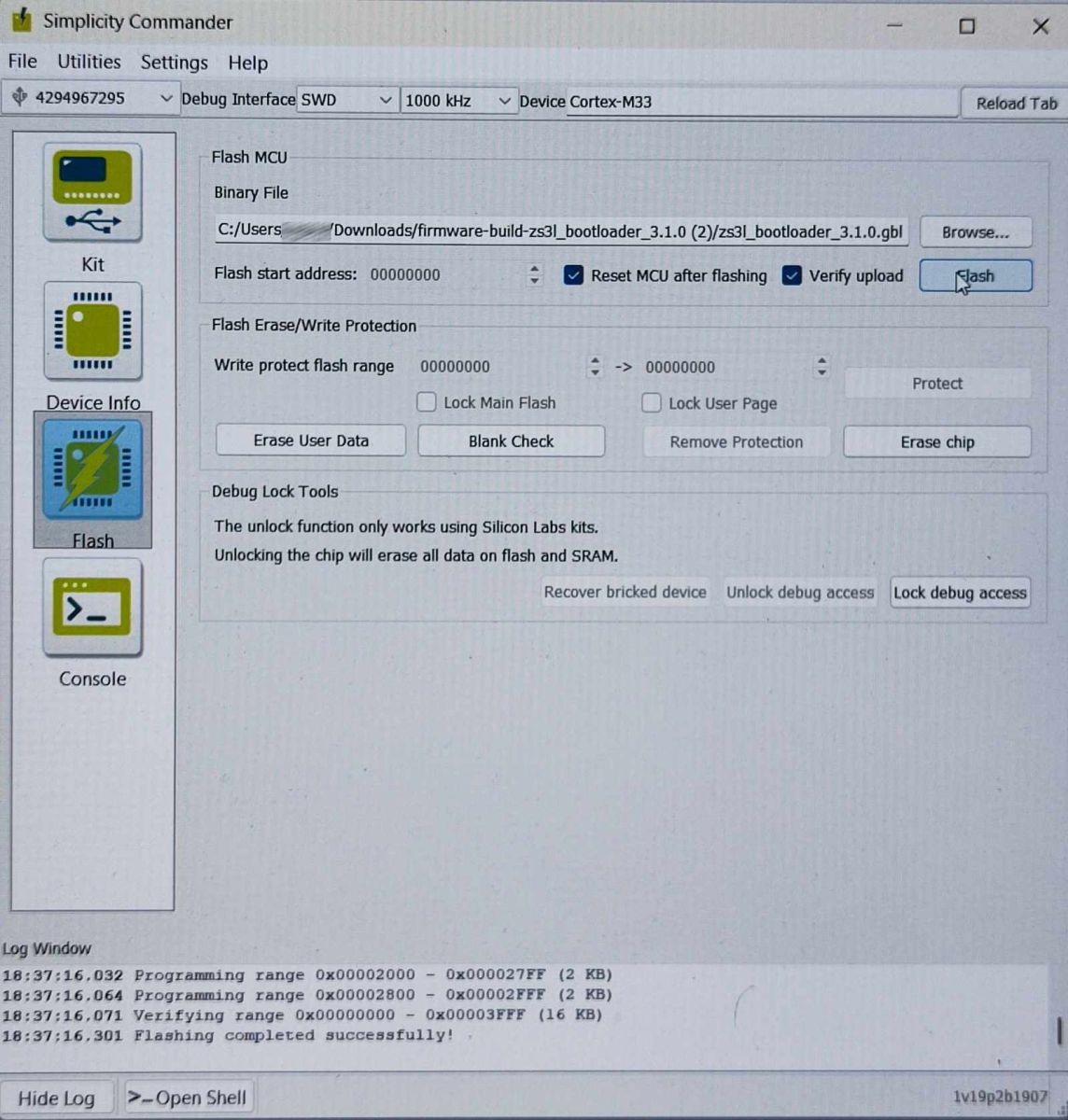Click the 'Verifying range 0x00000000' log line
Screen dimensions: 1068x1120
pyautogui.click(x=302, y=1015)
